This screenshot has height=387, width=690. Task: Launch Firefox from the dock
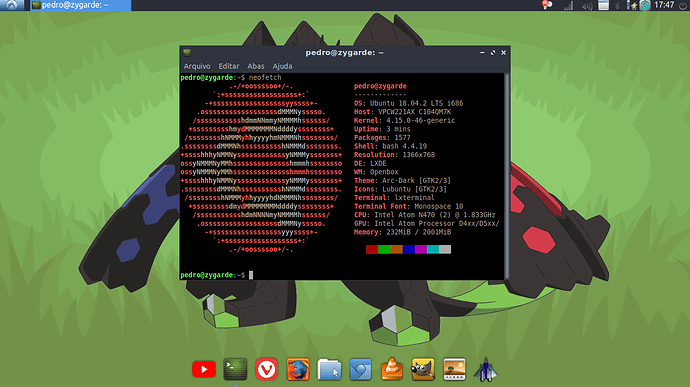tap(298, 369)
